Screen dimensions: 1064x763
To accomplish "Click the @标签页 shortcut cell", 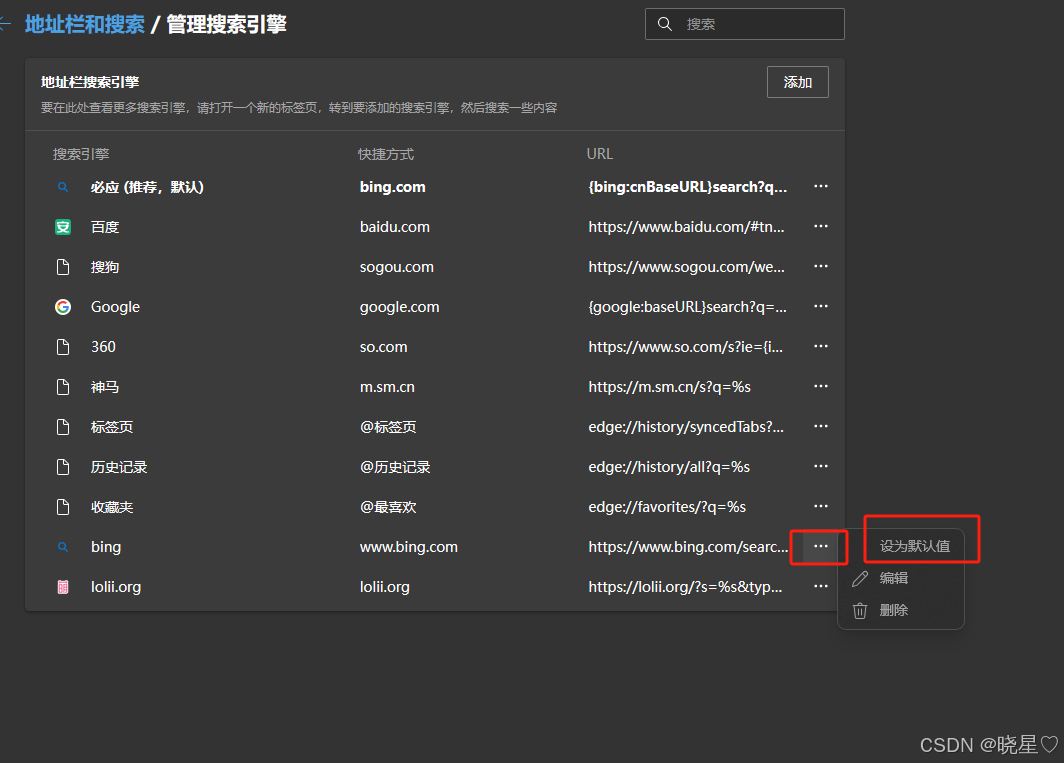I will pos(388,427).
